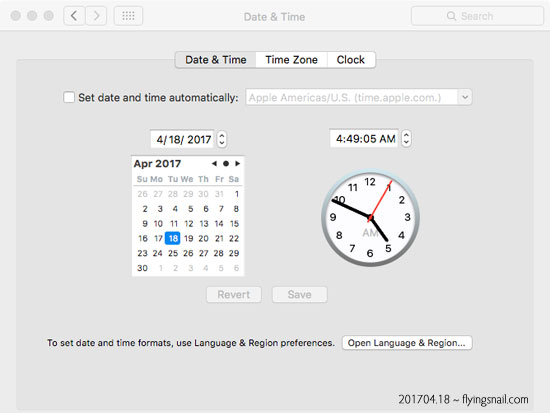Click the search magnifier icon
550x413 pixels.
coord(451,16)
